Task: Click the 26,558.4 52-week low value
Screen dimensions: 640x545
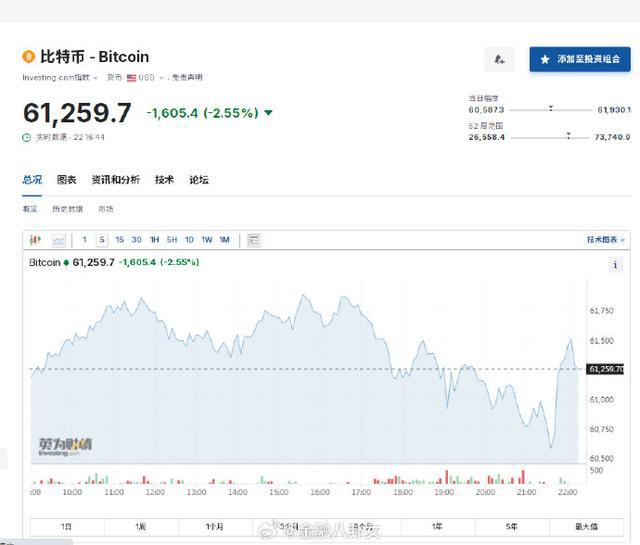Action: pyautogui.click(x=487, y=137)
